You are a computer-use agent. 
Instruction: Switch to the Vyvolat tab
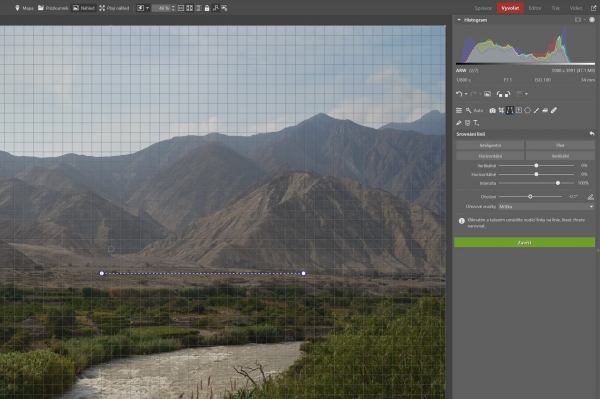510,8
